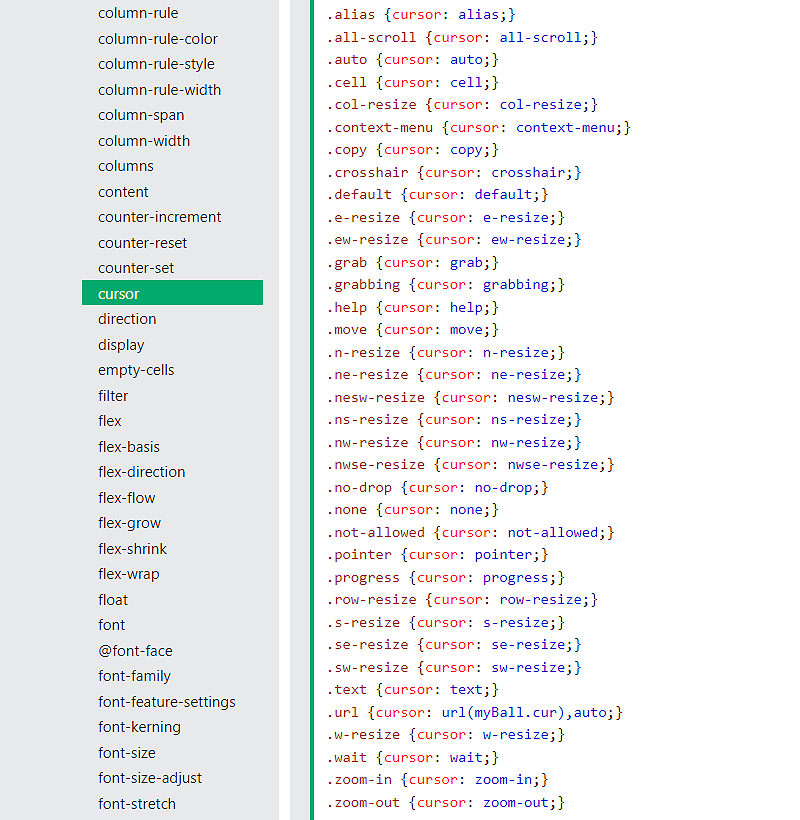Select column-rule-width in the sidebar
The height and width of the screenshot is (820, 800).
[159, 90]
